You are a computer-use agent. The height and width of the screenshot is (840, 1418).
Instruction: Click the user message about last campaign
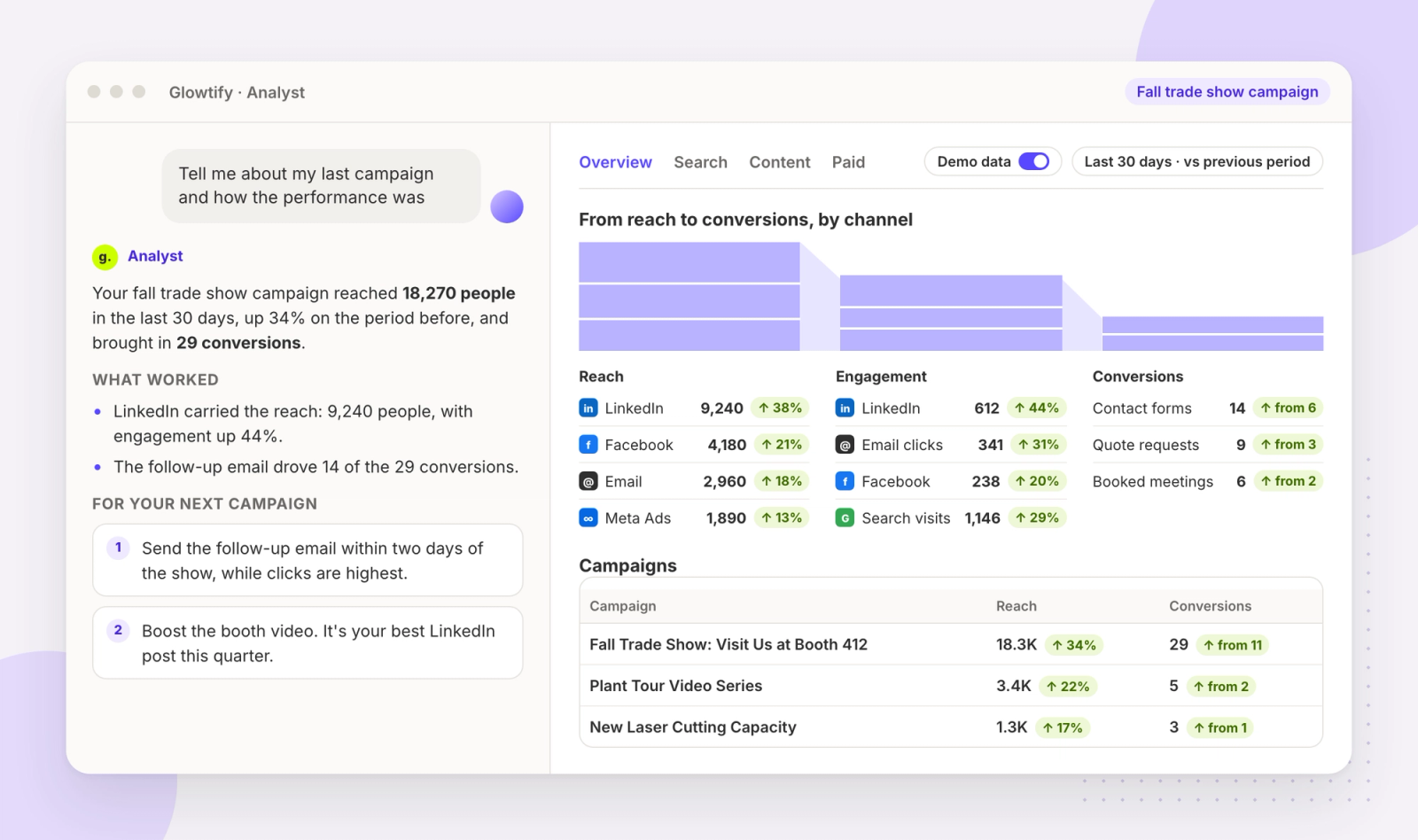tap(321, 186)
